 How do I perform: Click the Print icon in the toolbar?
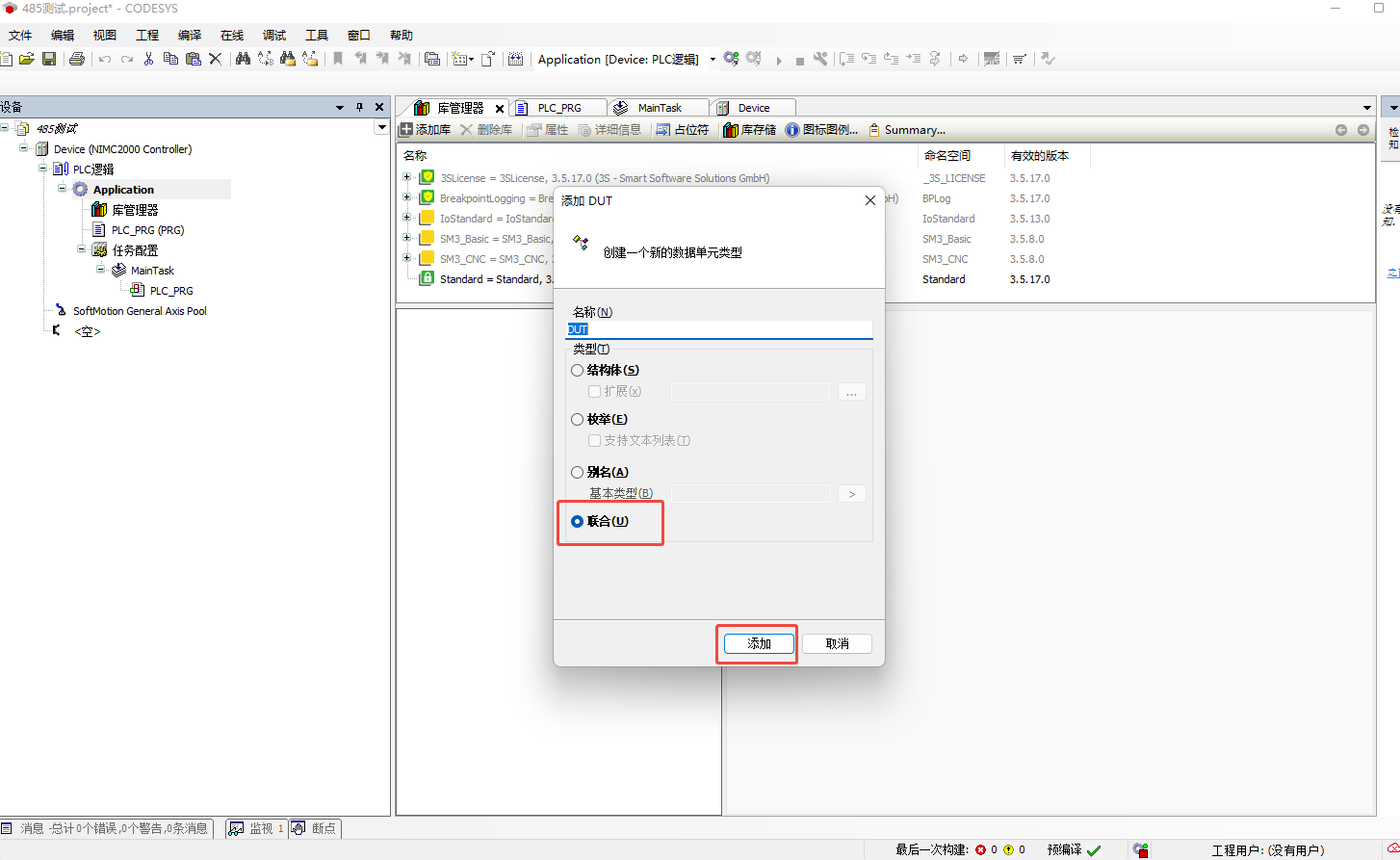tap(77, 59)
